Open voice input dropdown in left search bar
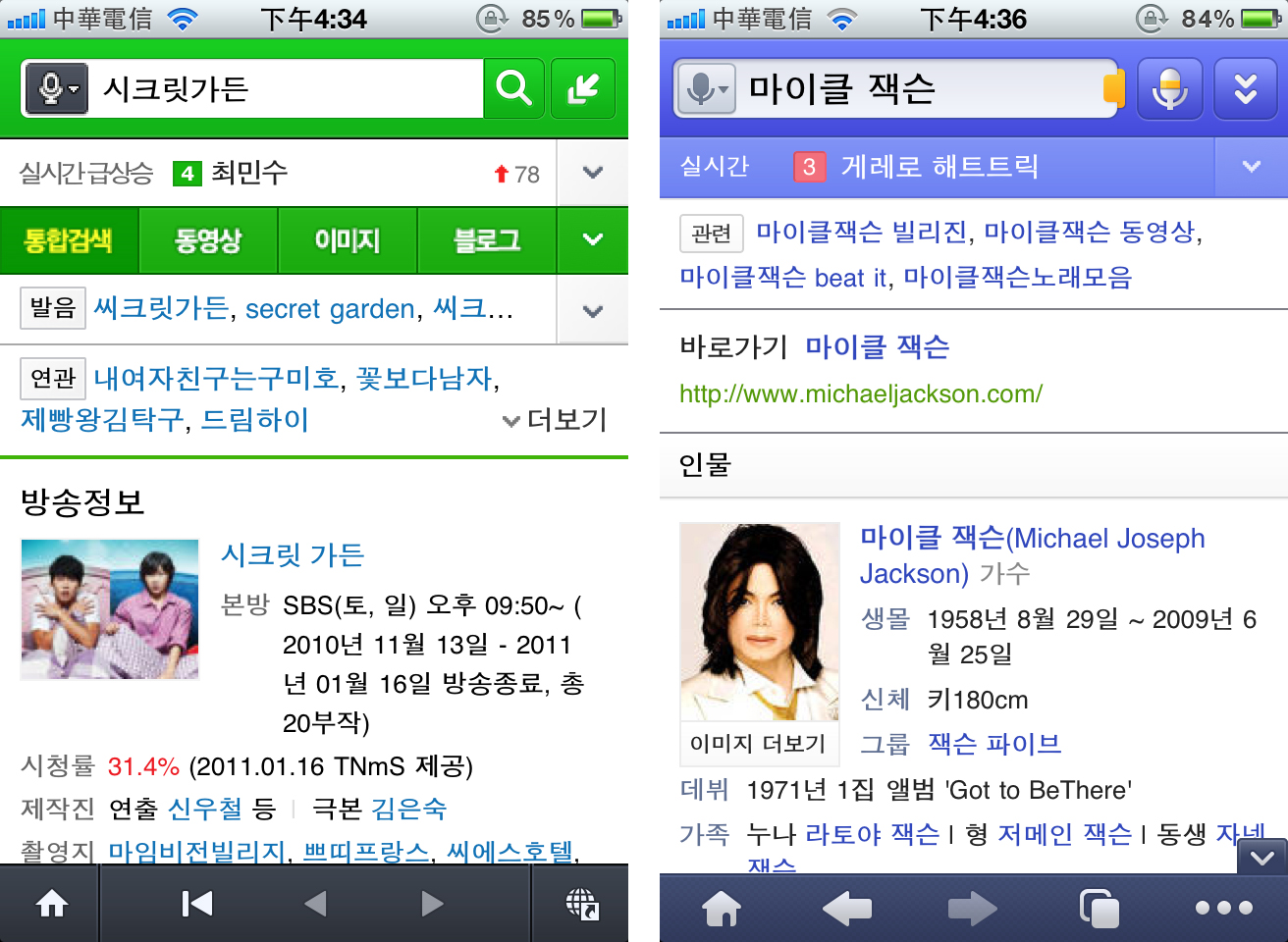The height and width of the screenshot is (942, 1288). coord(57,88)
